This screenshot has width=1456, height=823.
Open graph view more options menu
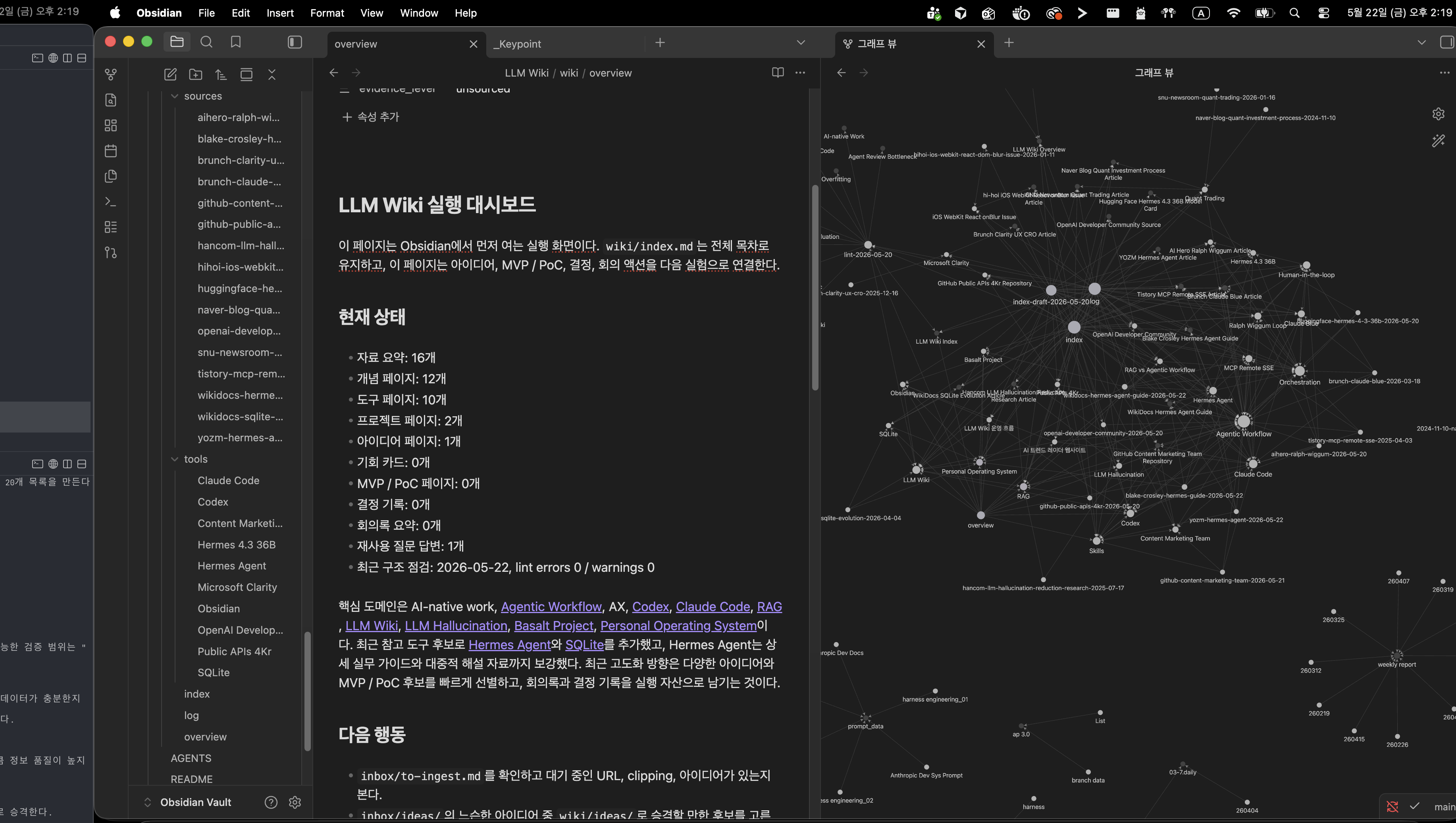pyautogui.click(x=1444, y=72)
